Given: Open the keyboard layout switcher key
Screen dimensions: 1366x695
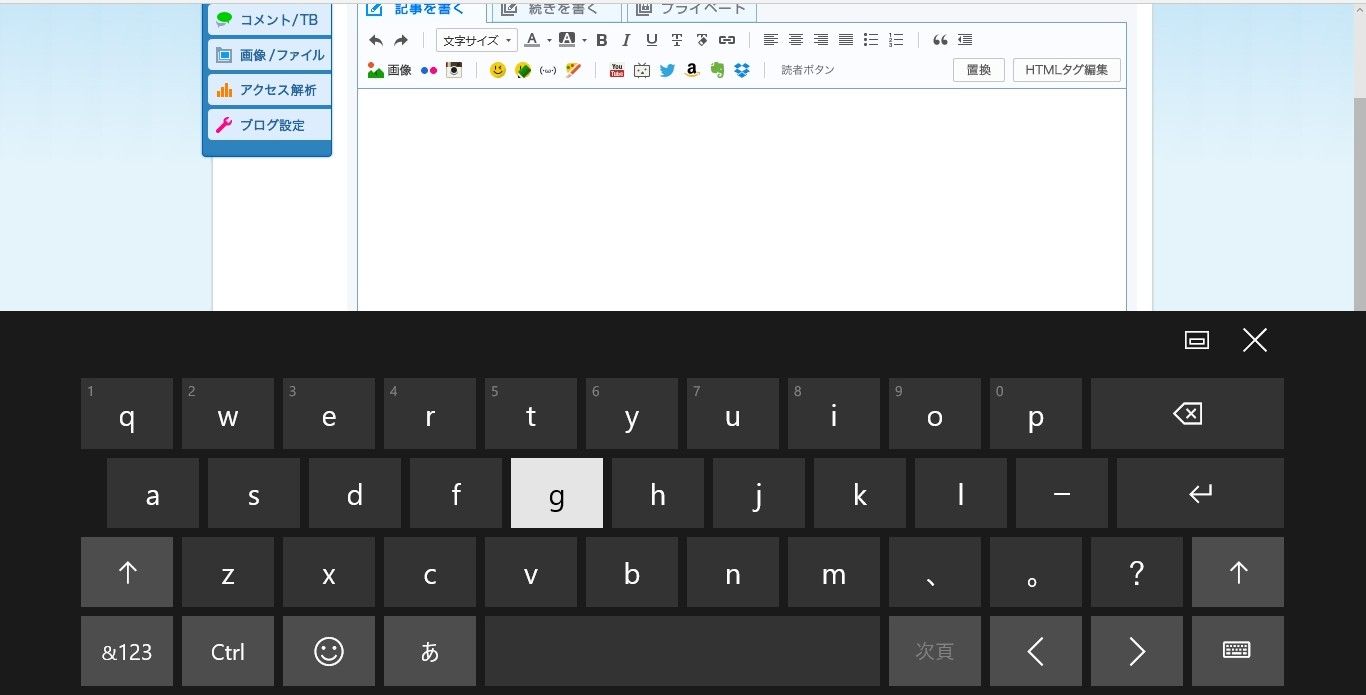Looking at the screenshot, I should 1238,651.
